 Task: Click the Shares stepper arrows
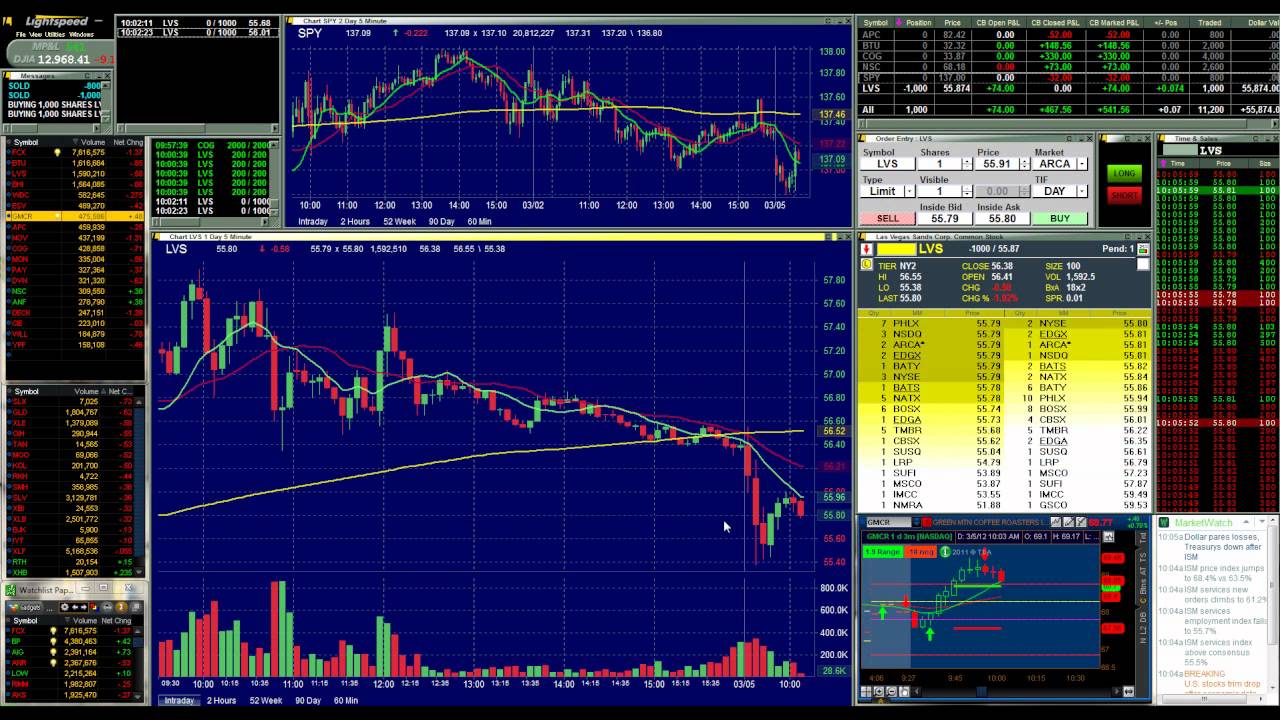tap(967, 164)
